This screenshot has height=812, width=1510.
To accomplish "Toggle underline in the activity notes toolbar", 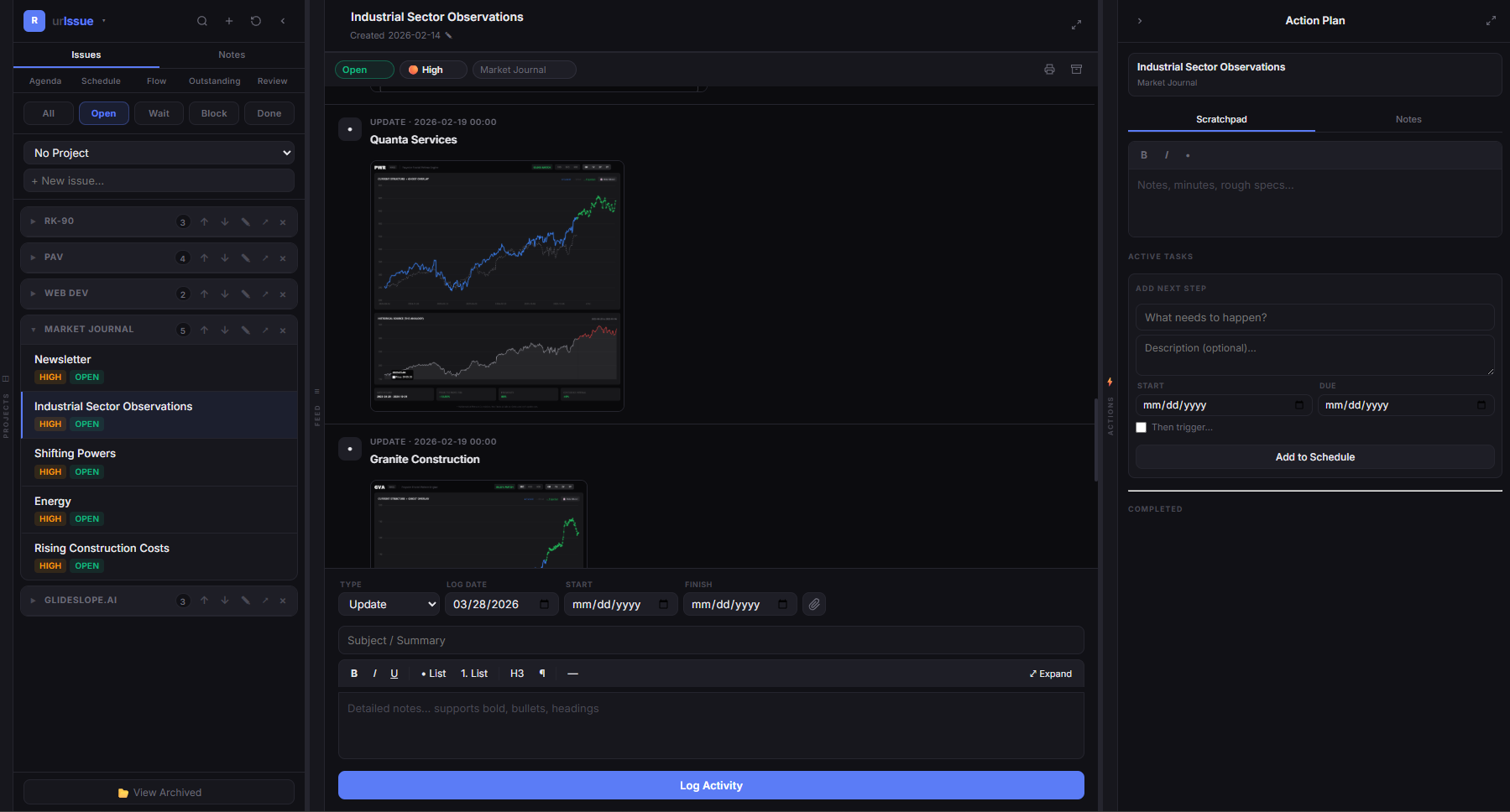I will pos(394,674).
